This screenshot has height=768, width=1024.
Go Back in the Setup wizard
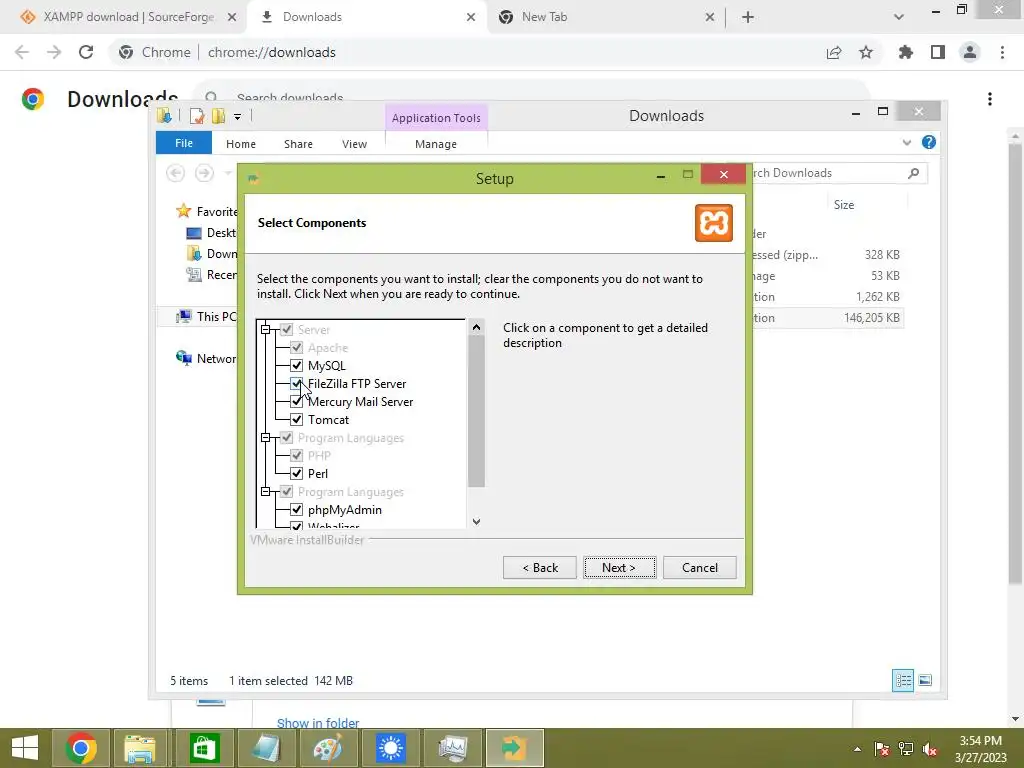pos(539,568)
